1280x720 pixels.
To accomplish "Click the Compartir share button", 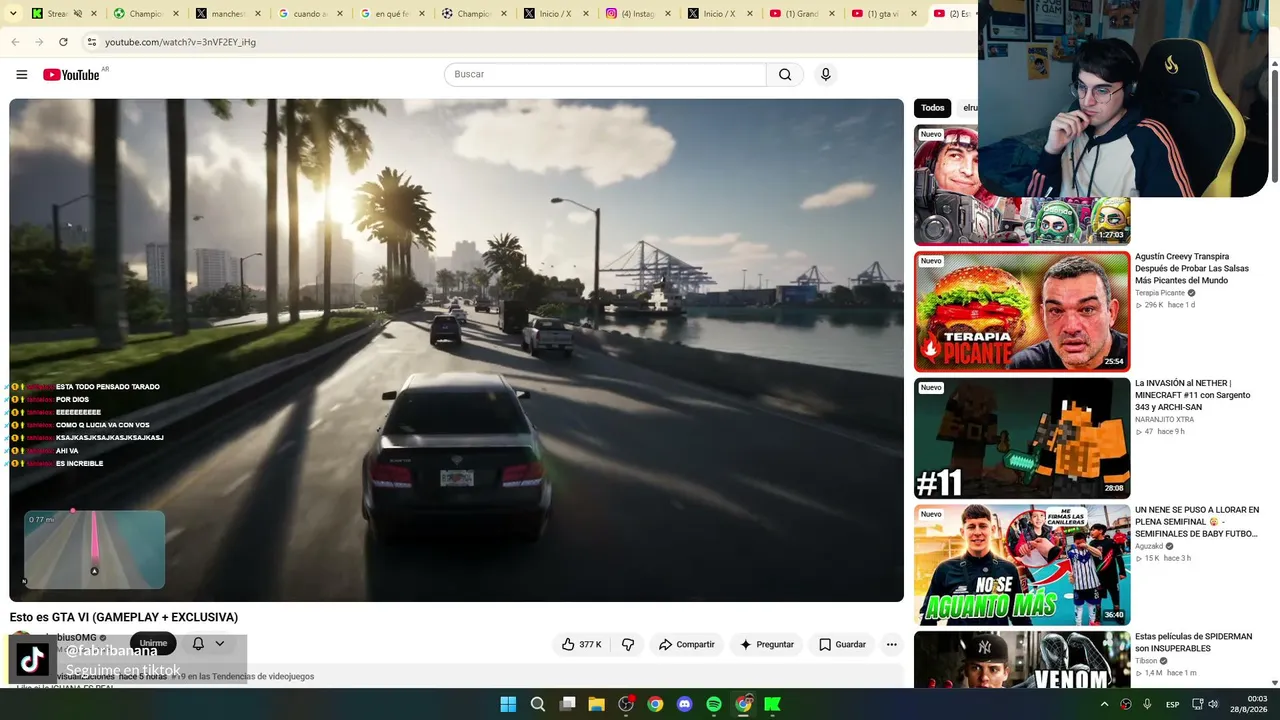I will 686,645.
